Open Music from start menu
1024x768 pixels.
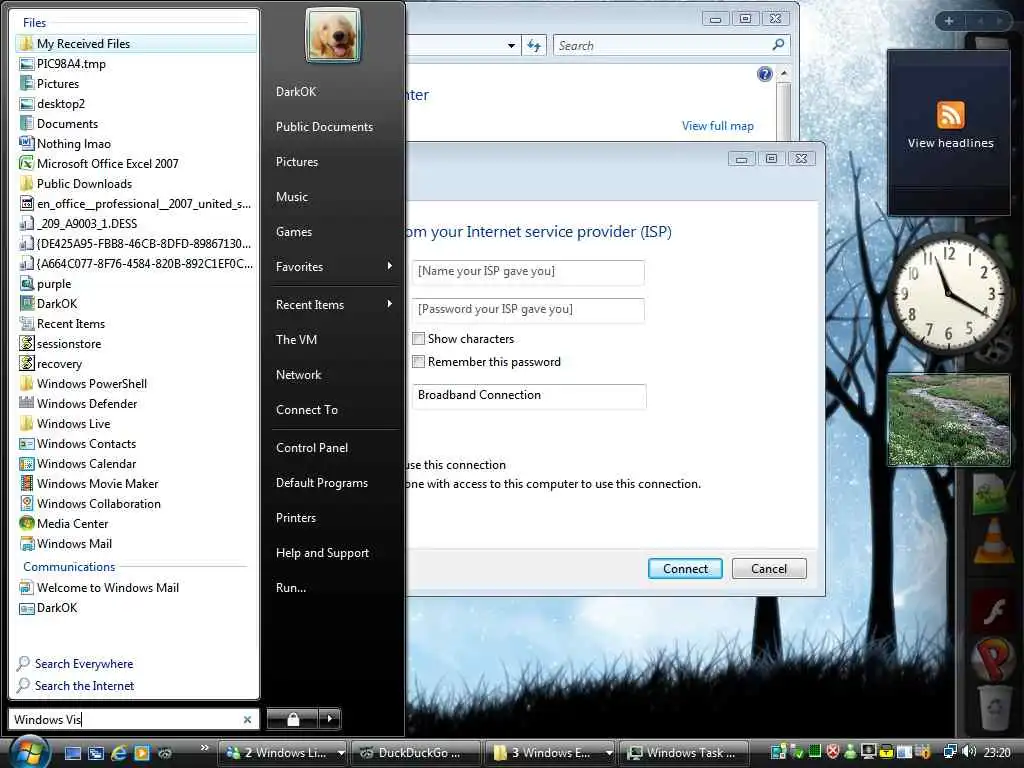click(291, 196)
